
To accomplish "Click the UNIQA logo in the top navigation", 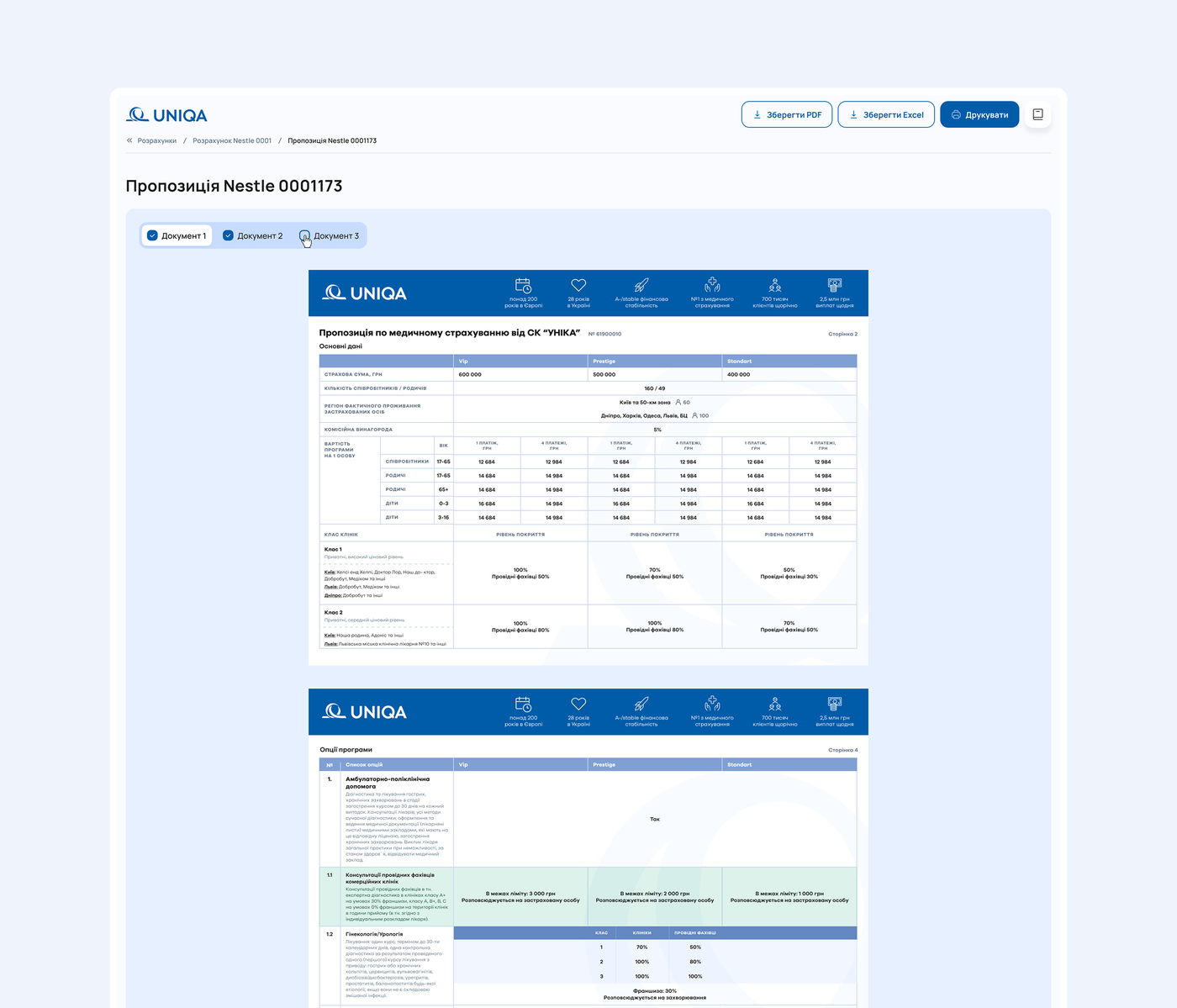I will 166,115.
